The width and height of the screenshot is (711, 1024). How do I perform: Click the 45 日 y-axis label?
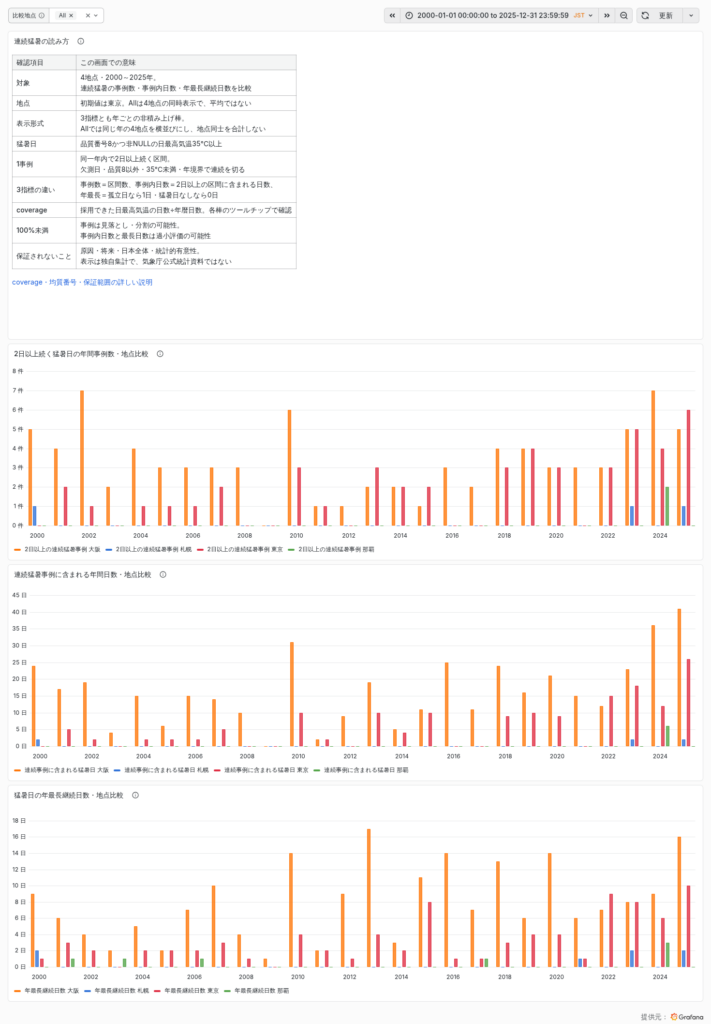(19, 595)
